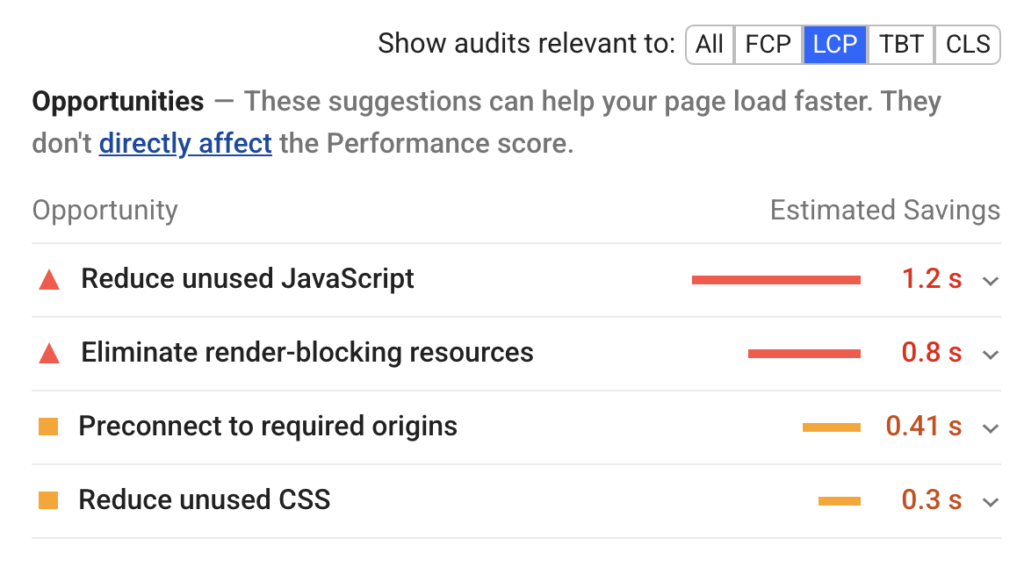Expand Reduce unused CSS chevron
The image size is (1024, 567).
coord(991,502)
